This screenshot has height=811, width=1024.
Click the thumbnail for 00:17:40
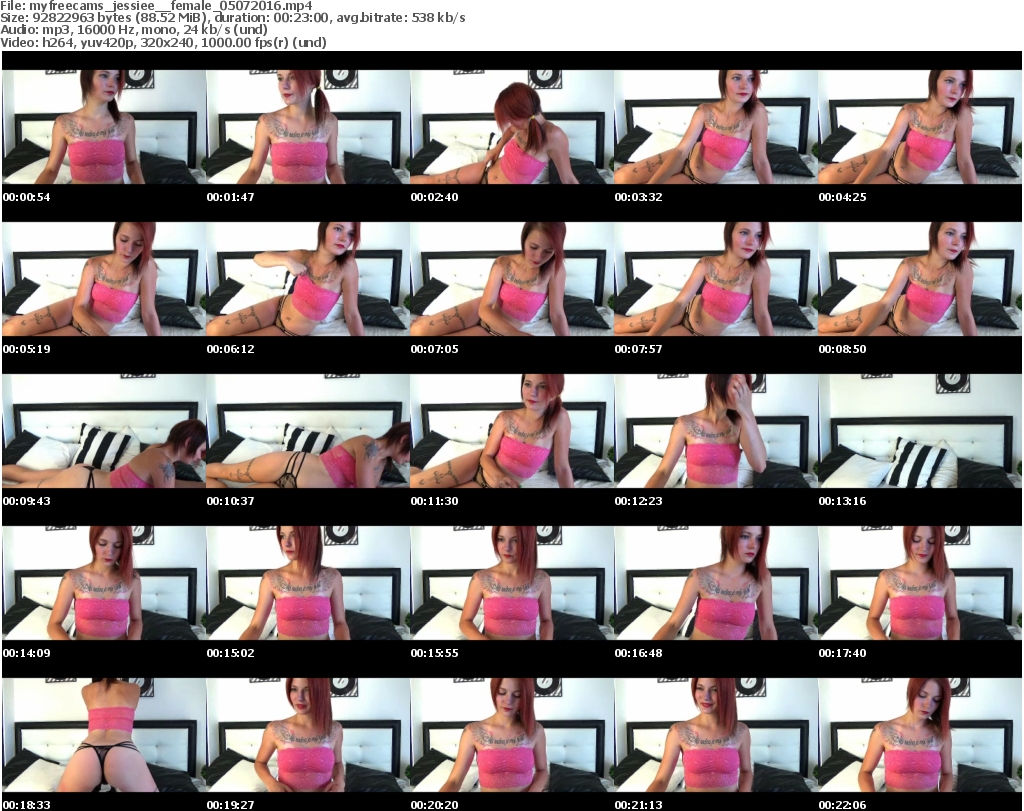920,583
